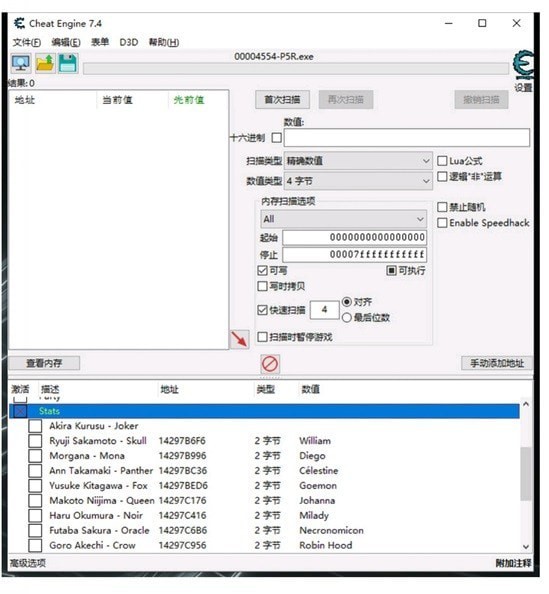The height and width of the screenshot is (594, 549).
Task: Click the Cheat Engine title bar logo
Action: tap(19, 23)
